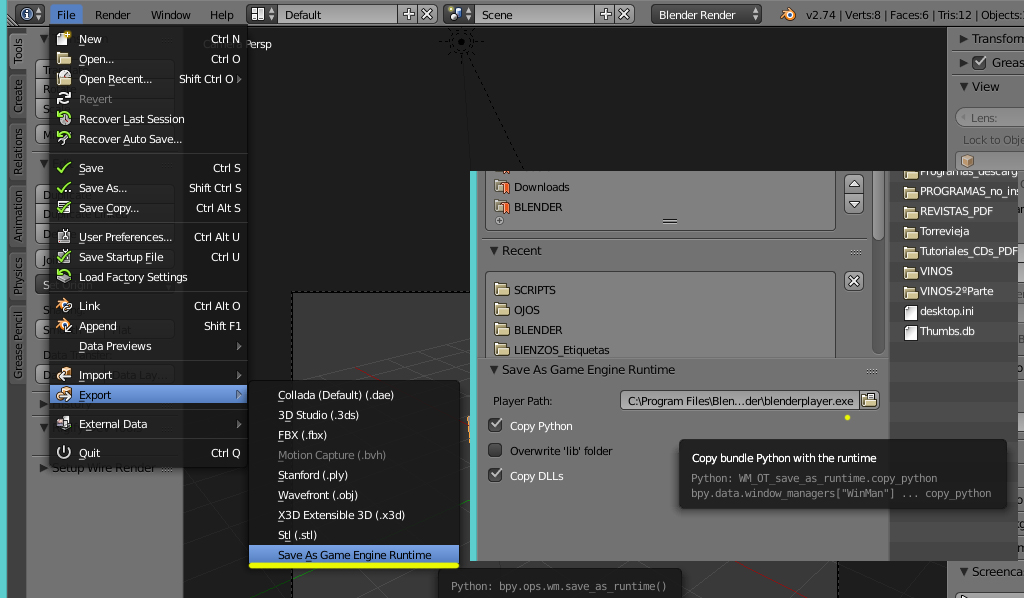1024x598 pixels.
Task: Click Save in the File menu
Action: click(148, 168)
